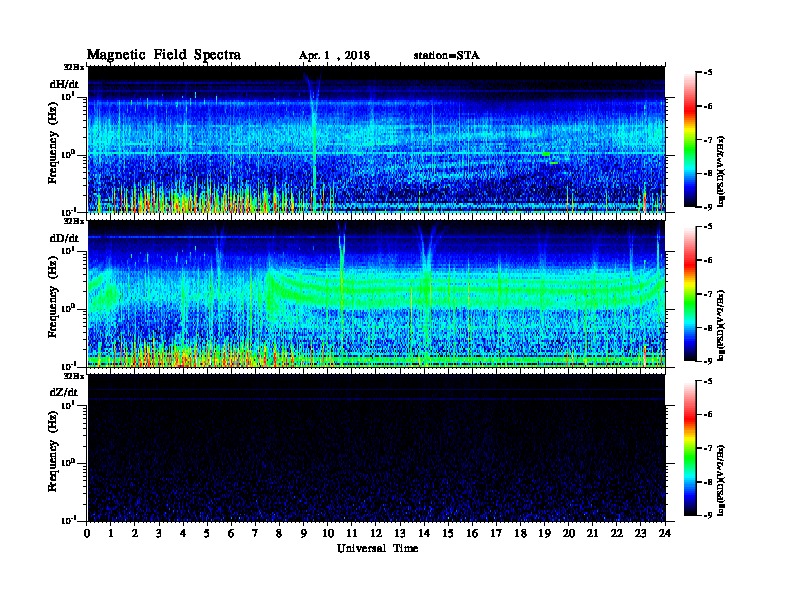Click the -7 tick on dD/dt colorbar
Image resolution: width=792 pixels, height=612 pixels.
(707, 294)
